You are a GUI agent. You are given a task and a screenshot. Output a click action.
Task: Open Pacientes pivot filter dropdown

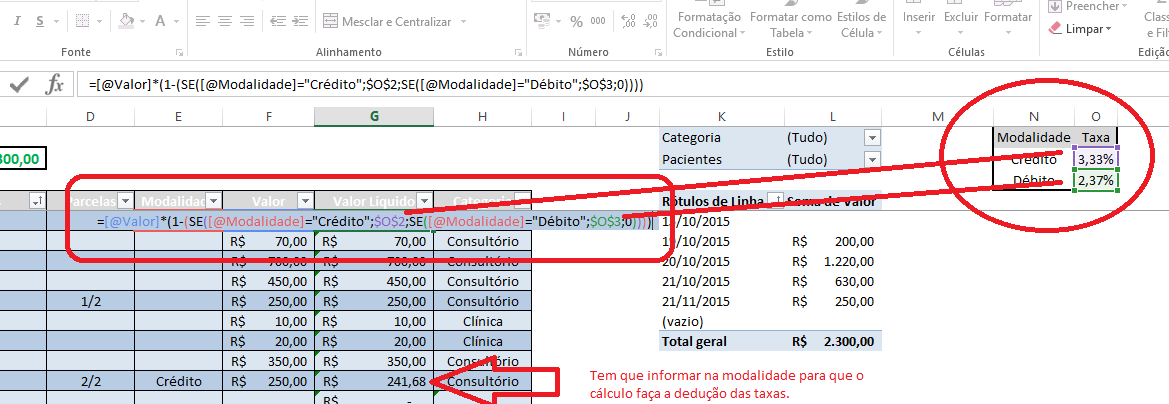pos(873,160)
